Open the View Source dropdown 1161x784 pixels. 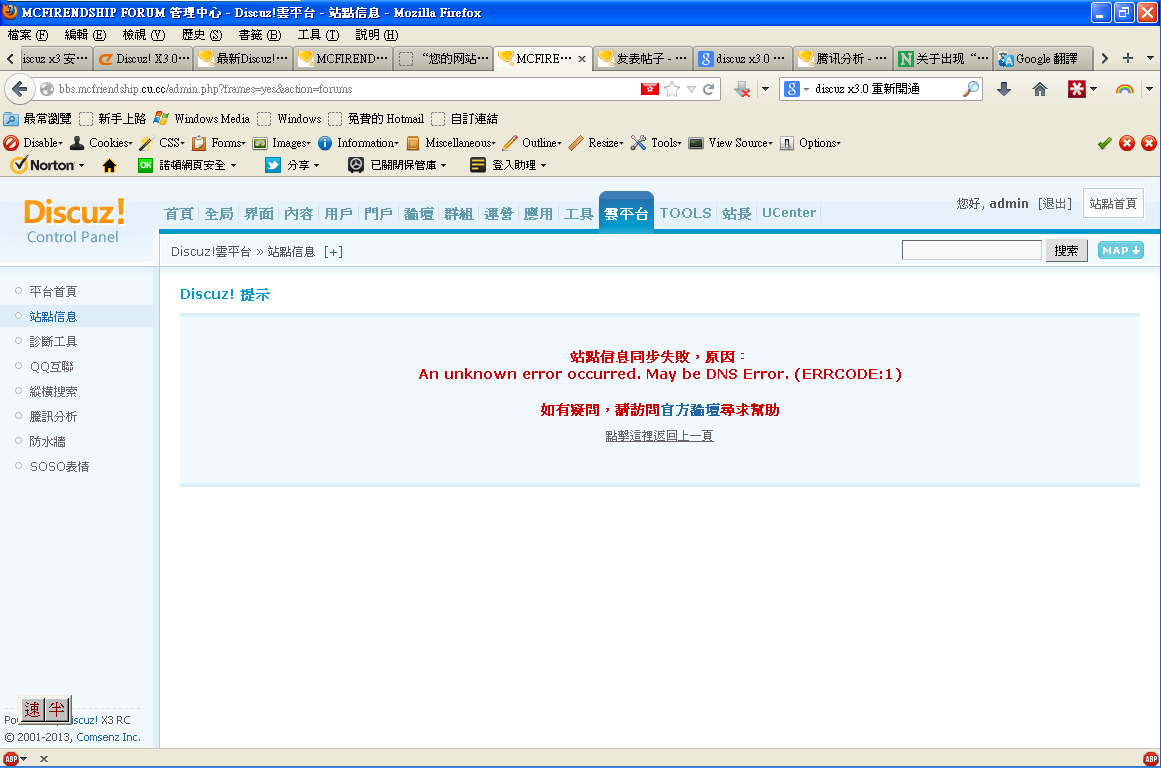(x=732, y=143)
